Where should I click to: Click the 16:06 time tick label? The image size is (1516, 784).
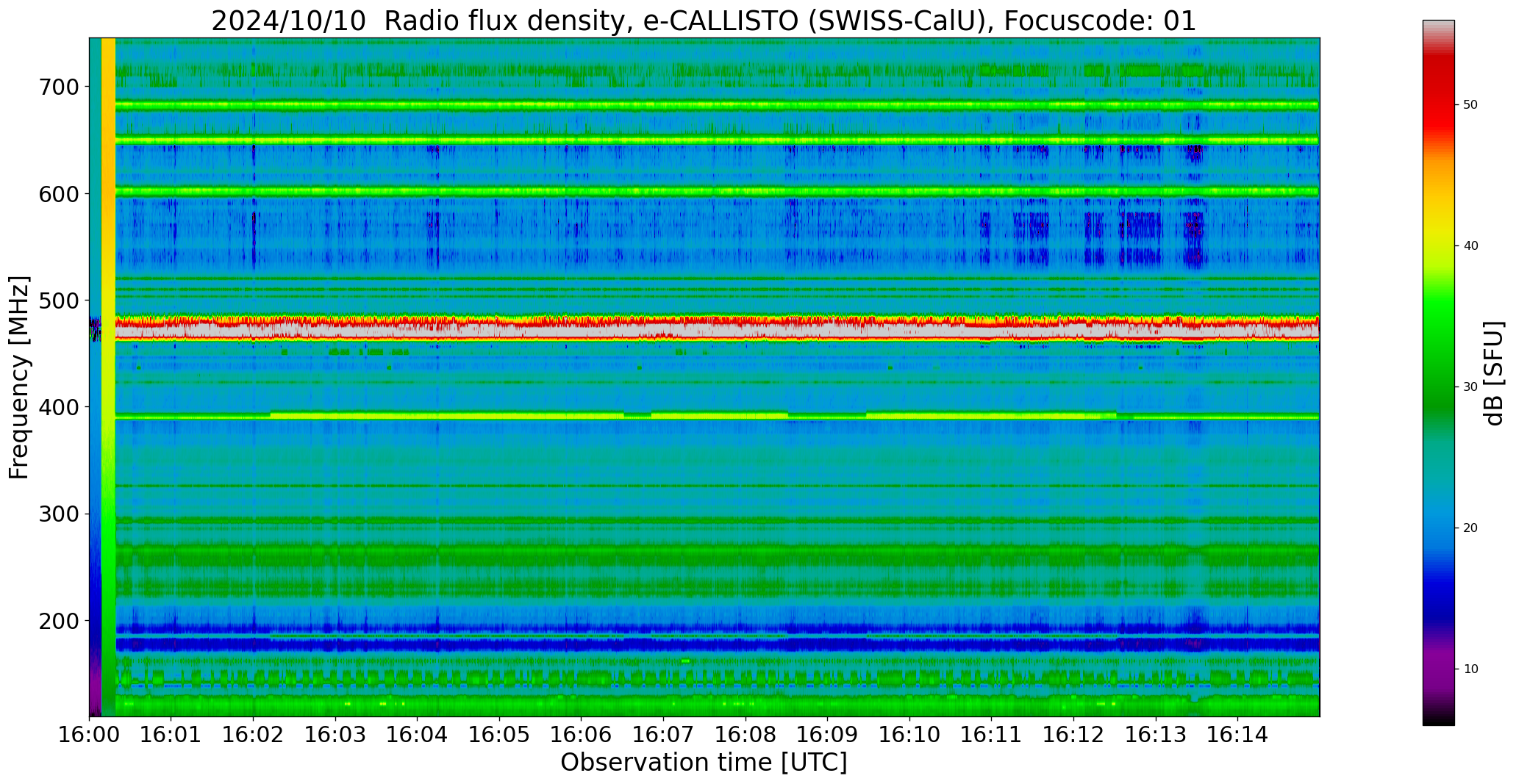pyautogui.click(x=582, y=734)
